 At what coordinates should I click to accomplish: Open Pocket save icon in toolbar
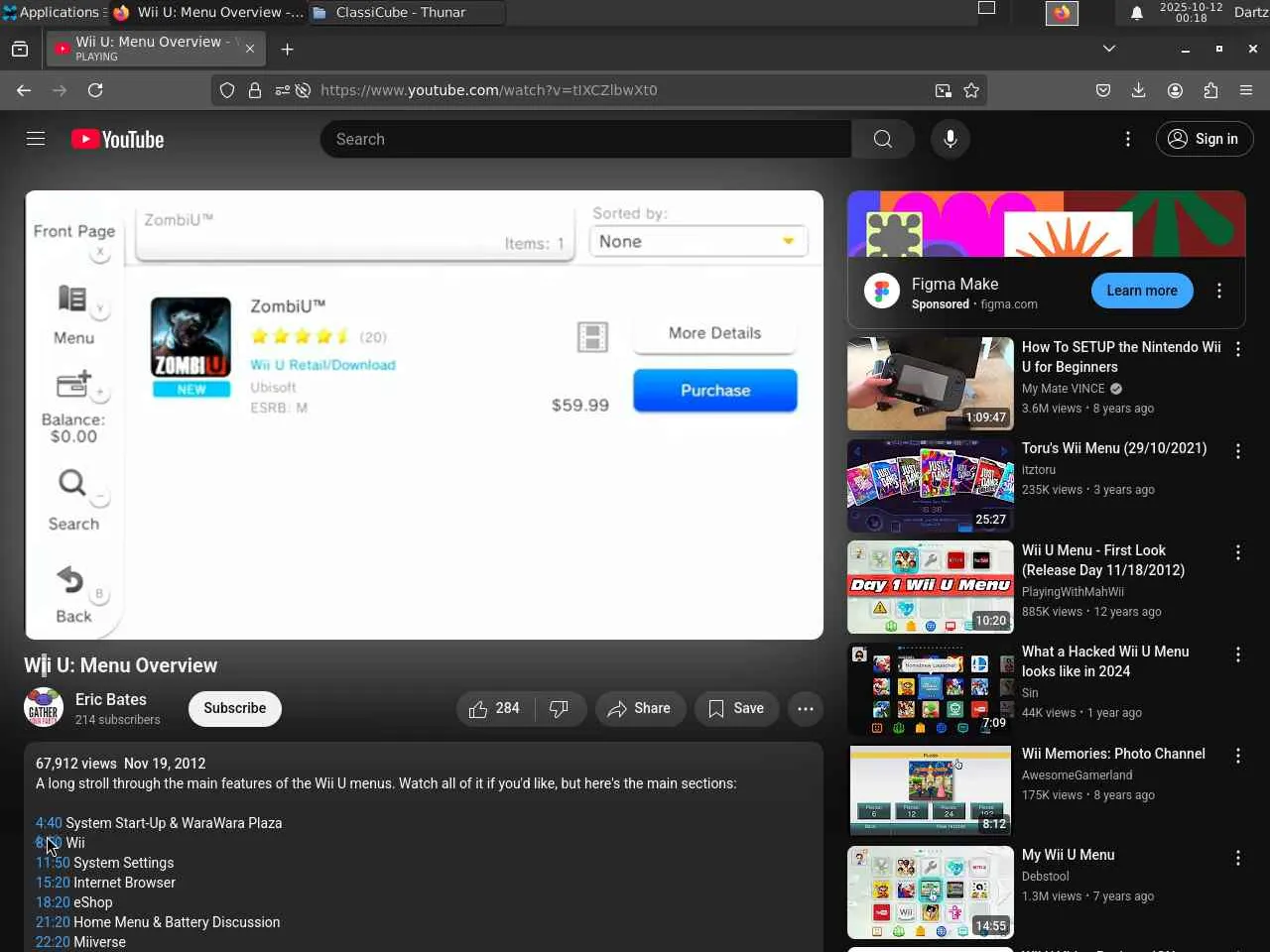click(x=1103, y=90)
